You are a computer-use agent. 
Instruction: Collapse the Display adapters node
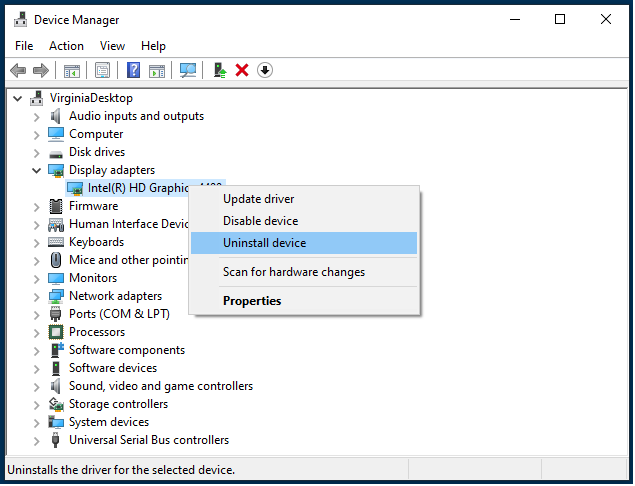(37, 171)
